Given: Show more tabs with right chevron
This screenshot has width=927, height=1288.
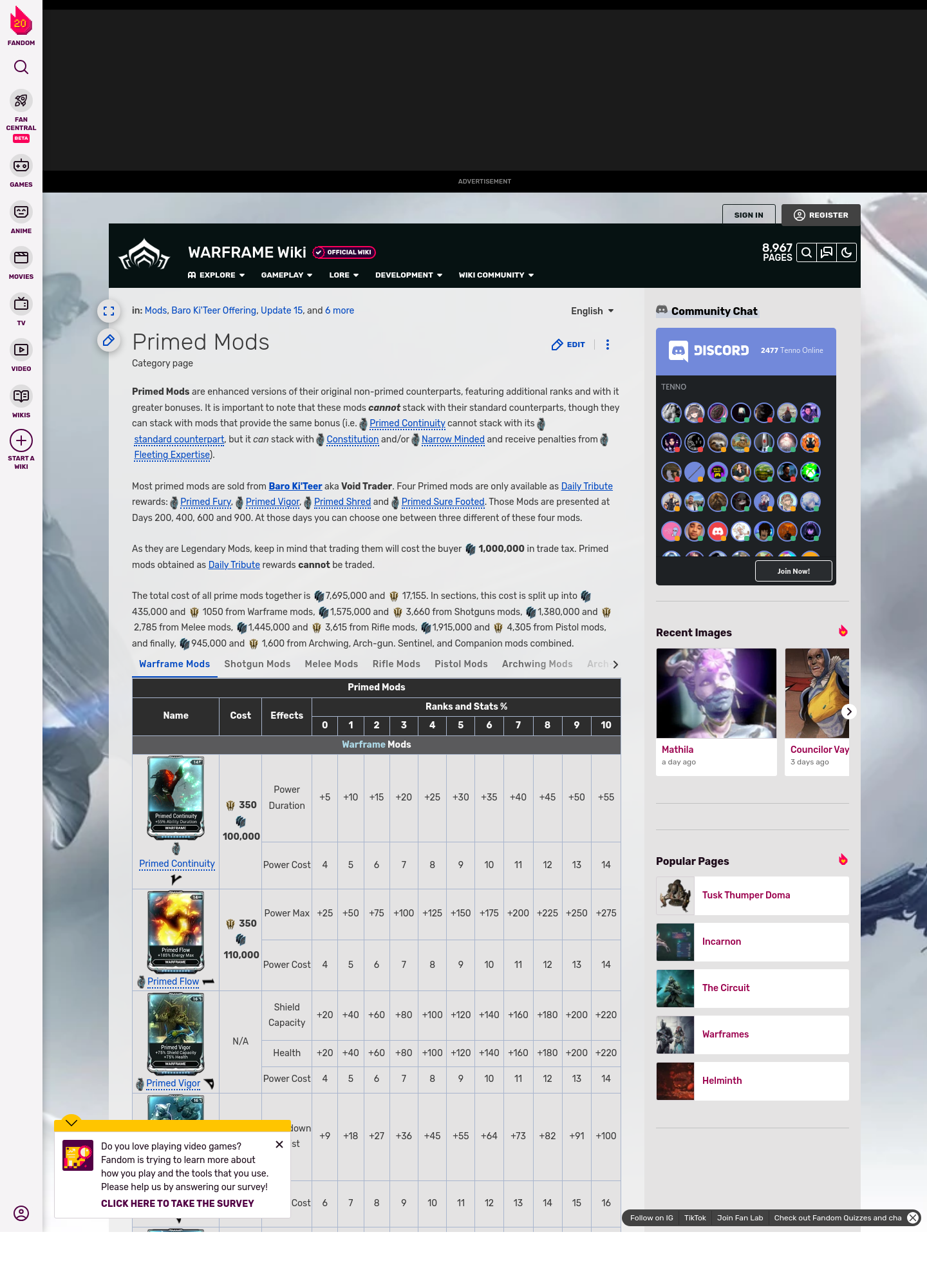Looking at the screenshot, I should tap(615, 665).
